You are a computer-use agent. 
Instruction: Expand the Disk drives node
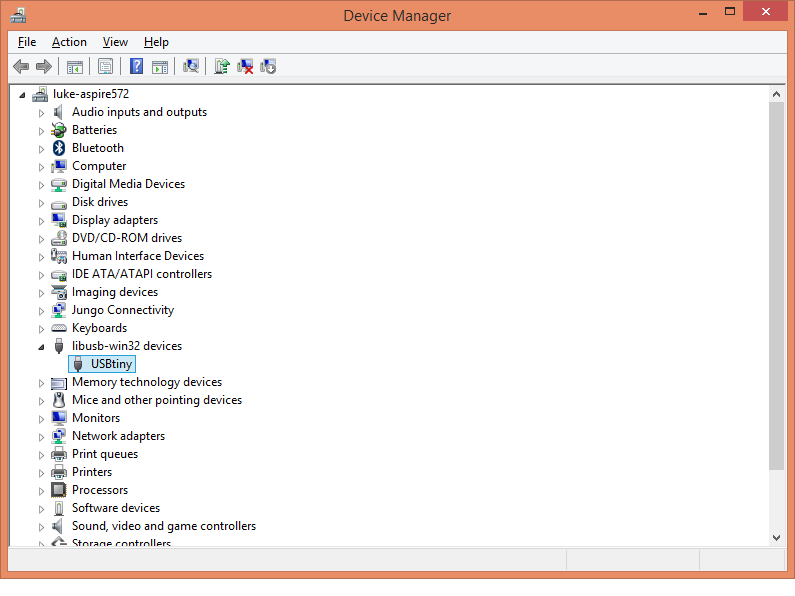coord(41,203)
